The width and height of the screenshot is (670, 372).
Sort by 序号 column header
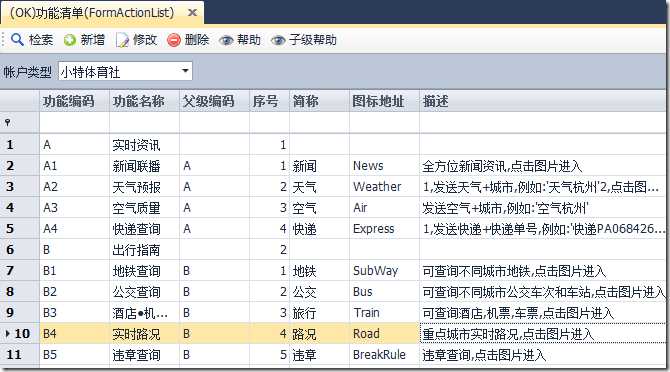point(270,101)
